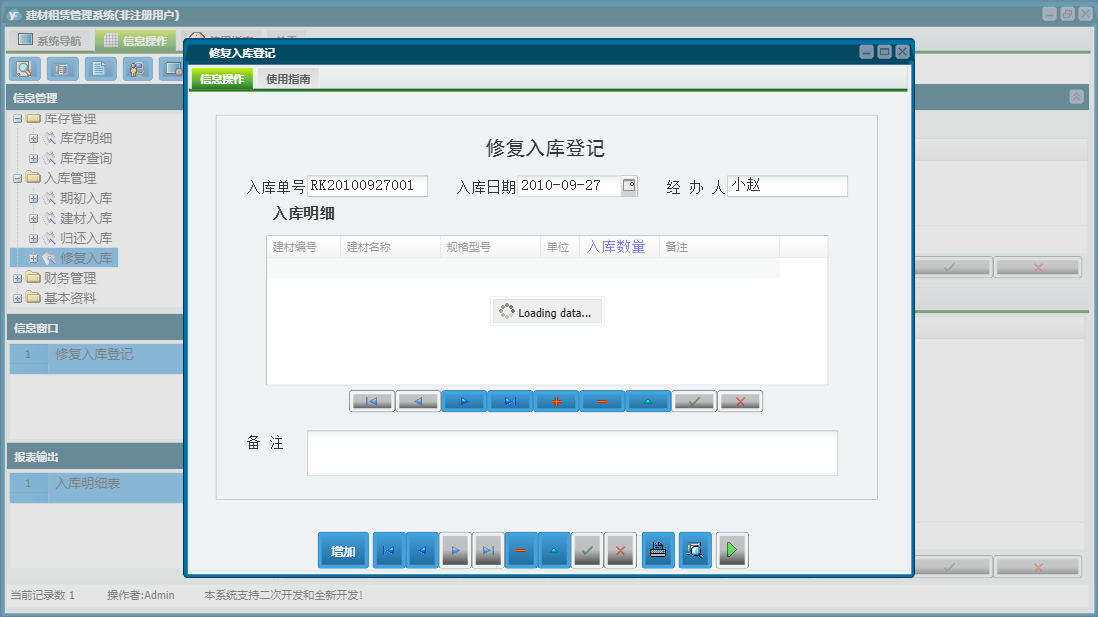Expand the 基本资料 tree folder
1098x617 pixels.
18,298
